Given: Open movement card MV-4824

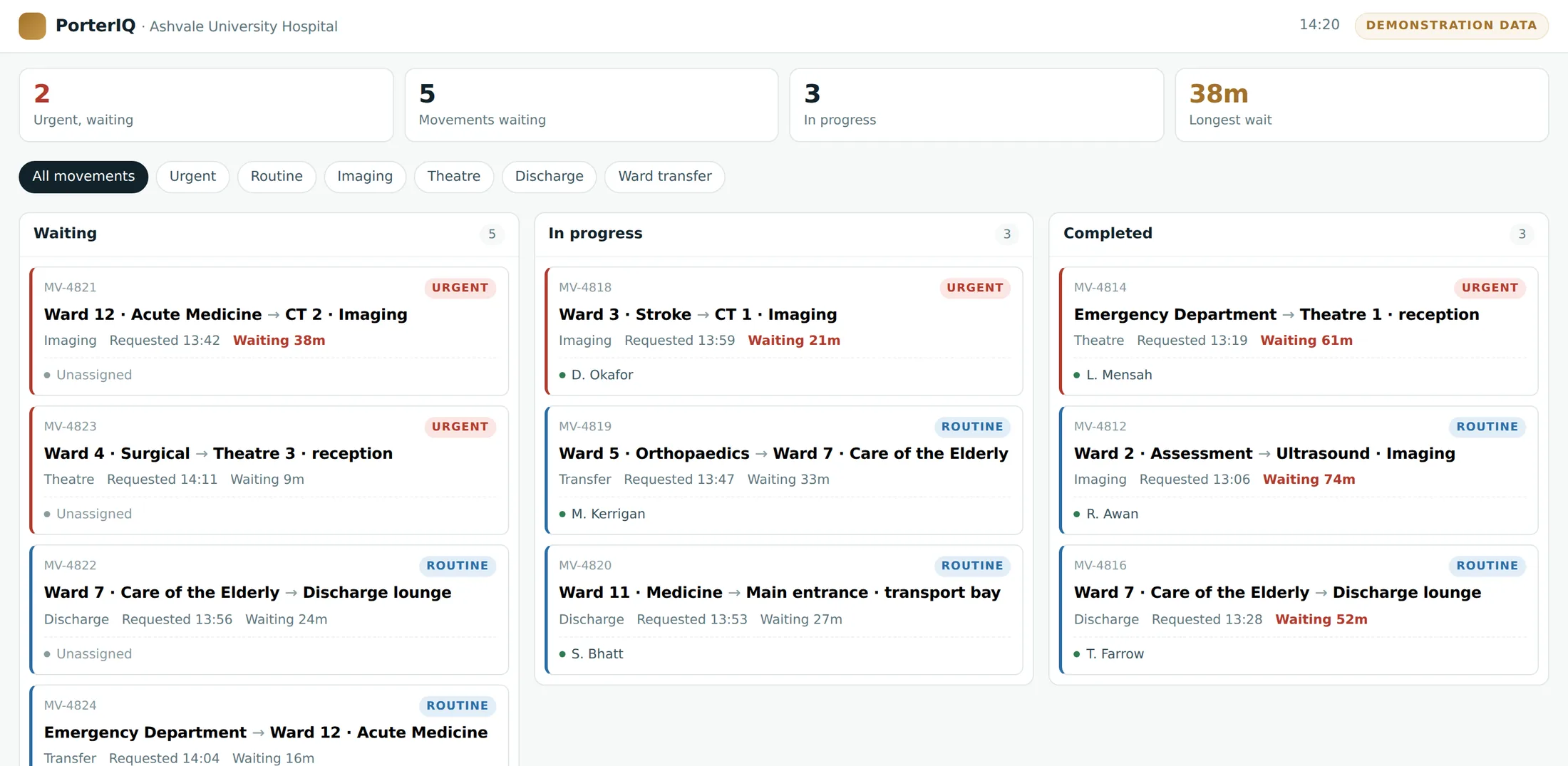Looking at the screenshot, I should pyautogui.click(x=269, y=725).
